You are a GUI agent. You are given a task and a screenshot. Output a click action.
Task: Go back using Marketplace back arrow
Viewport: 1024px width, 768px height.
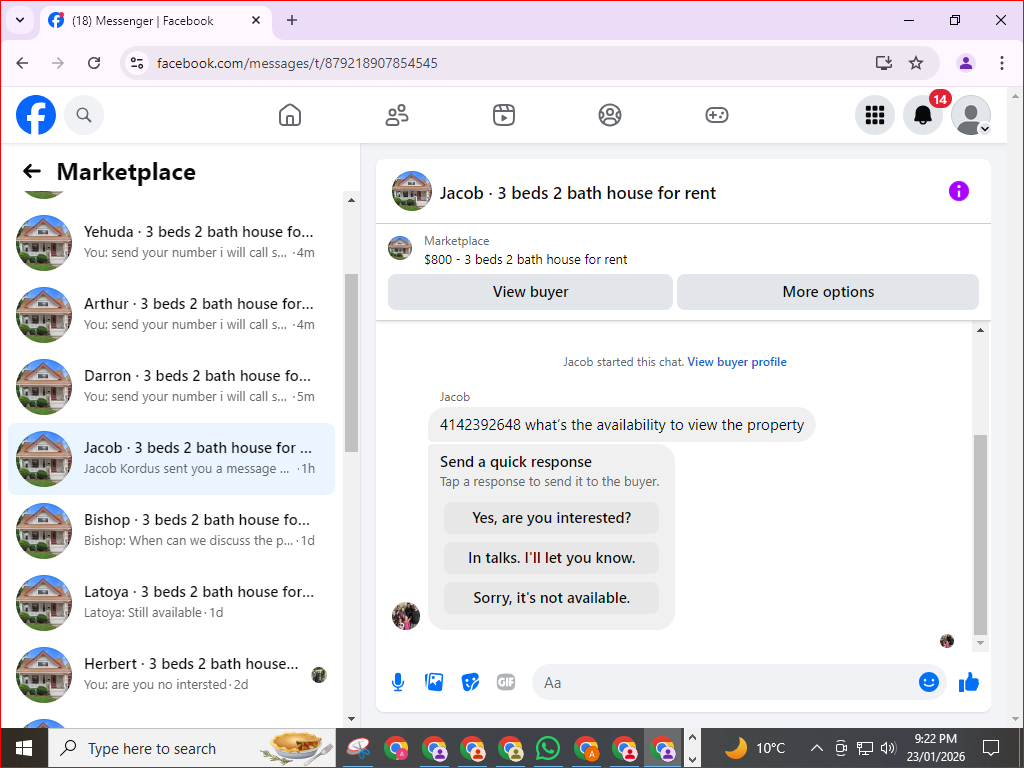click(32, 171)
